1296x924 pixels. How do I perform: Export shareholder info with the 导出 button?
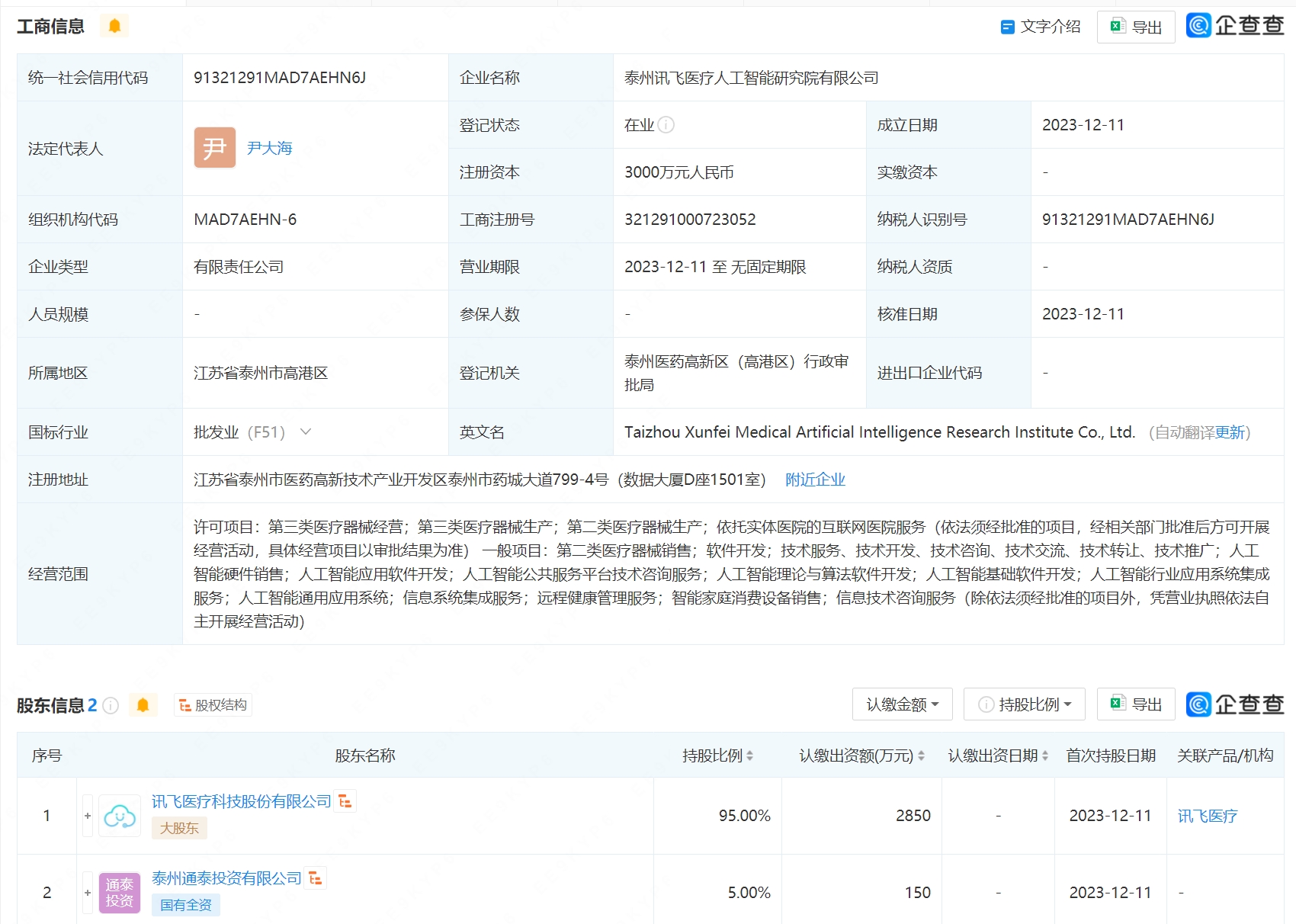pyautogui.click(x=1136, y=704)
